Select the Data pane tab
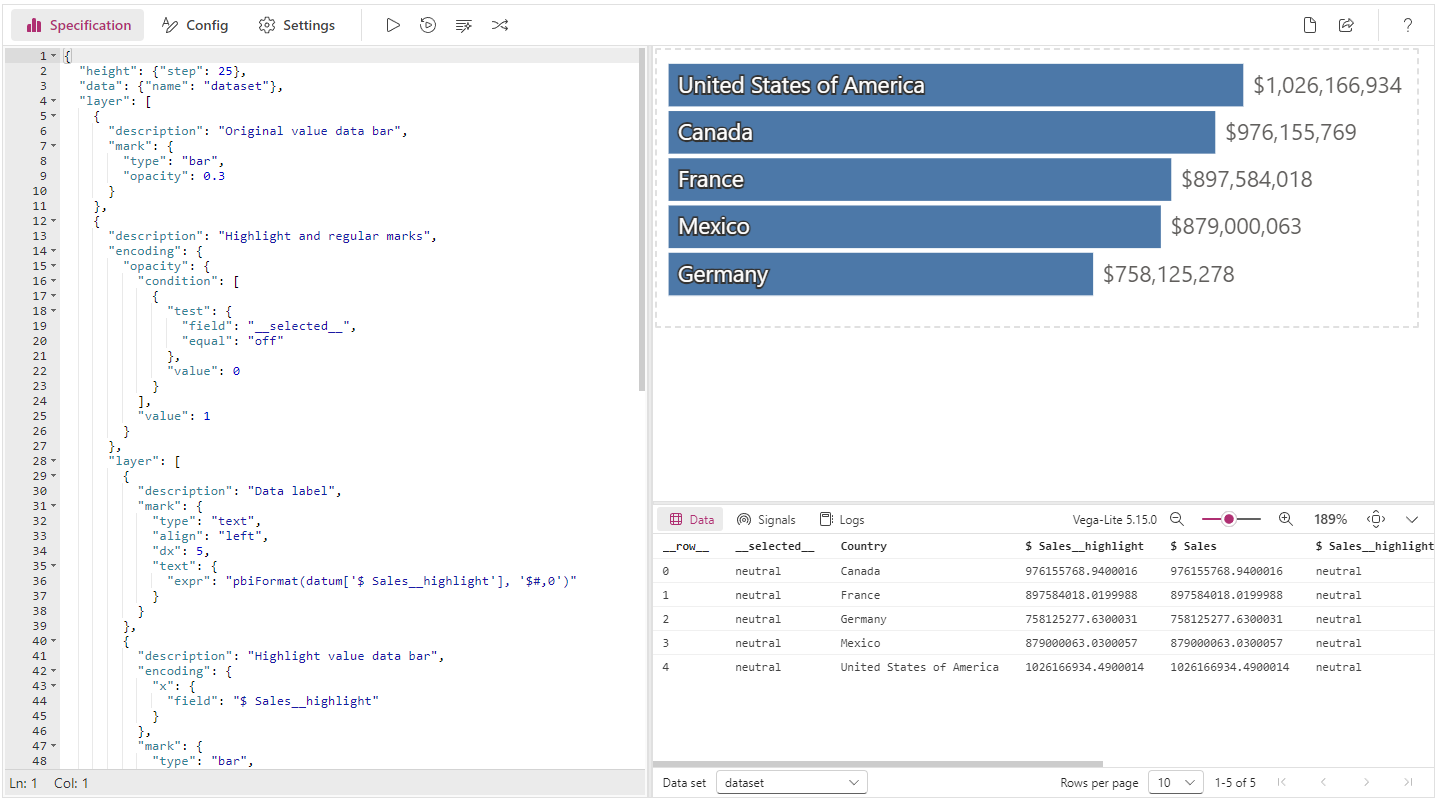The image size is (1437, 801). (692, 519)
